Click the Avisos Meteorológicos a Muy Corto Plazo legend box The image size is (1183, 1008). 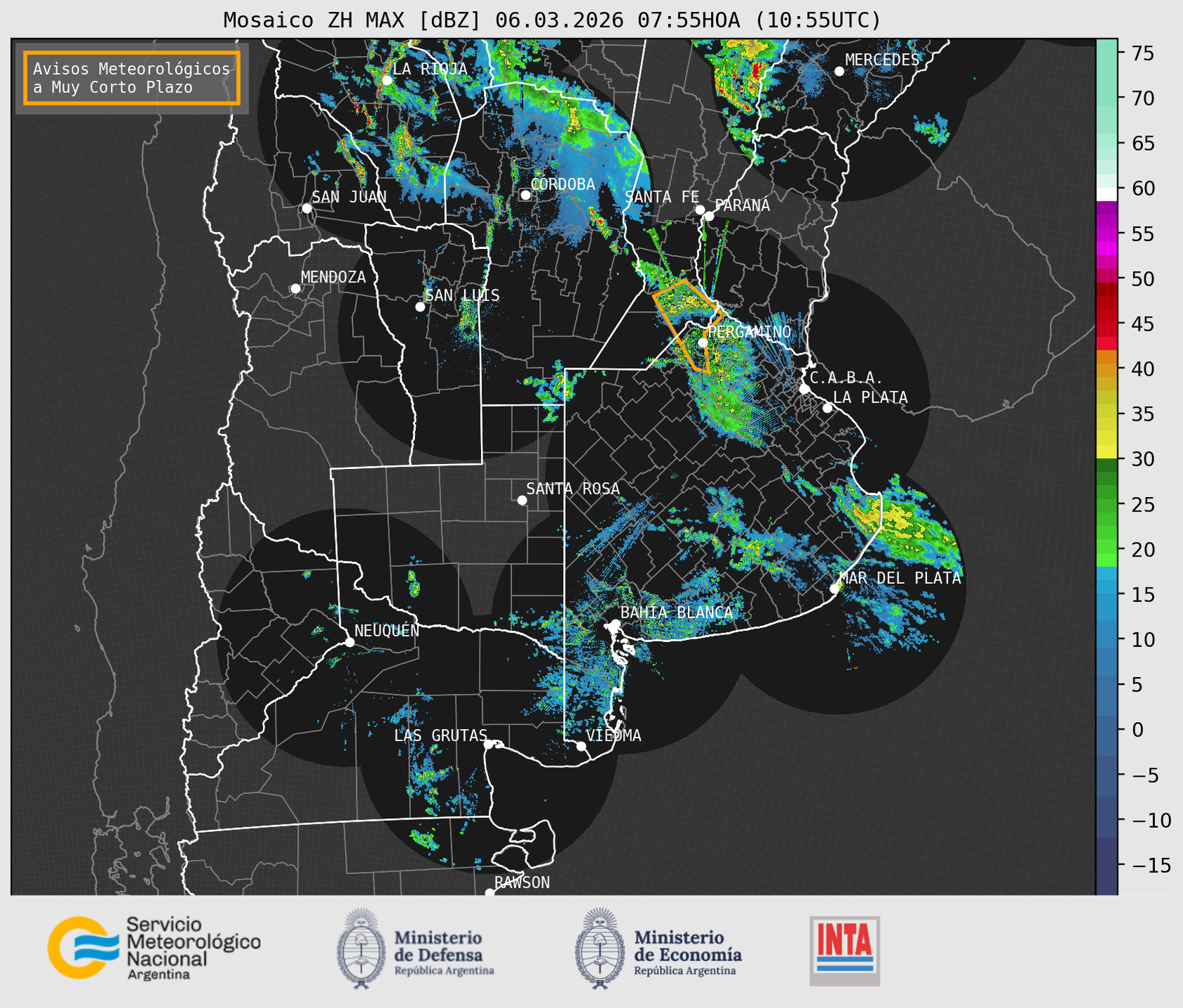(132, 78)
